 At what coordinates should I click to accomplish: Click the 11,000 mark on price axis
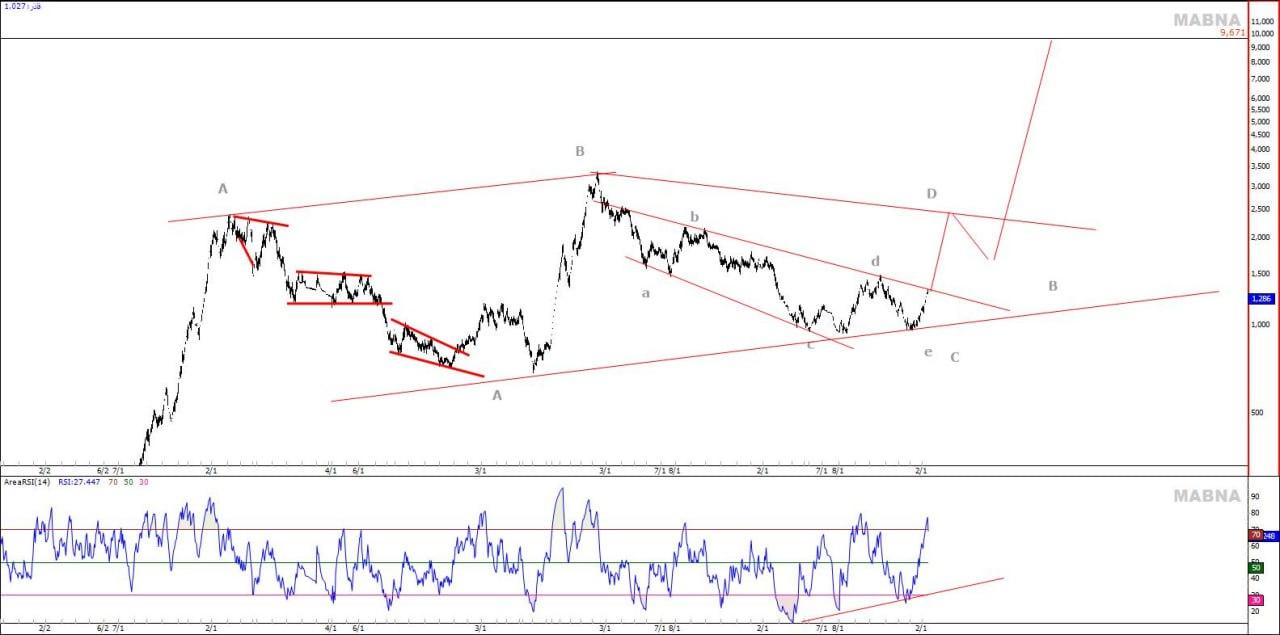[x=1262, y=20]
